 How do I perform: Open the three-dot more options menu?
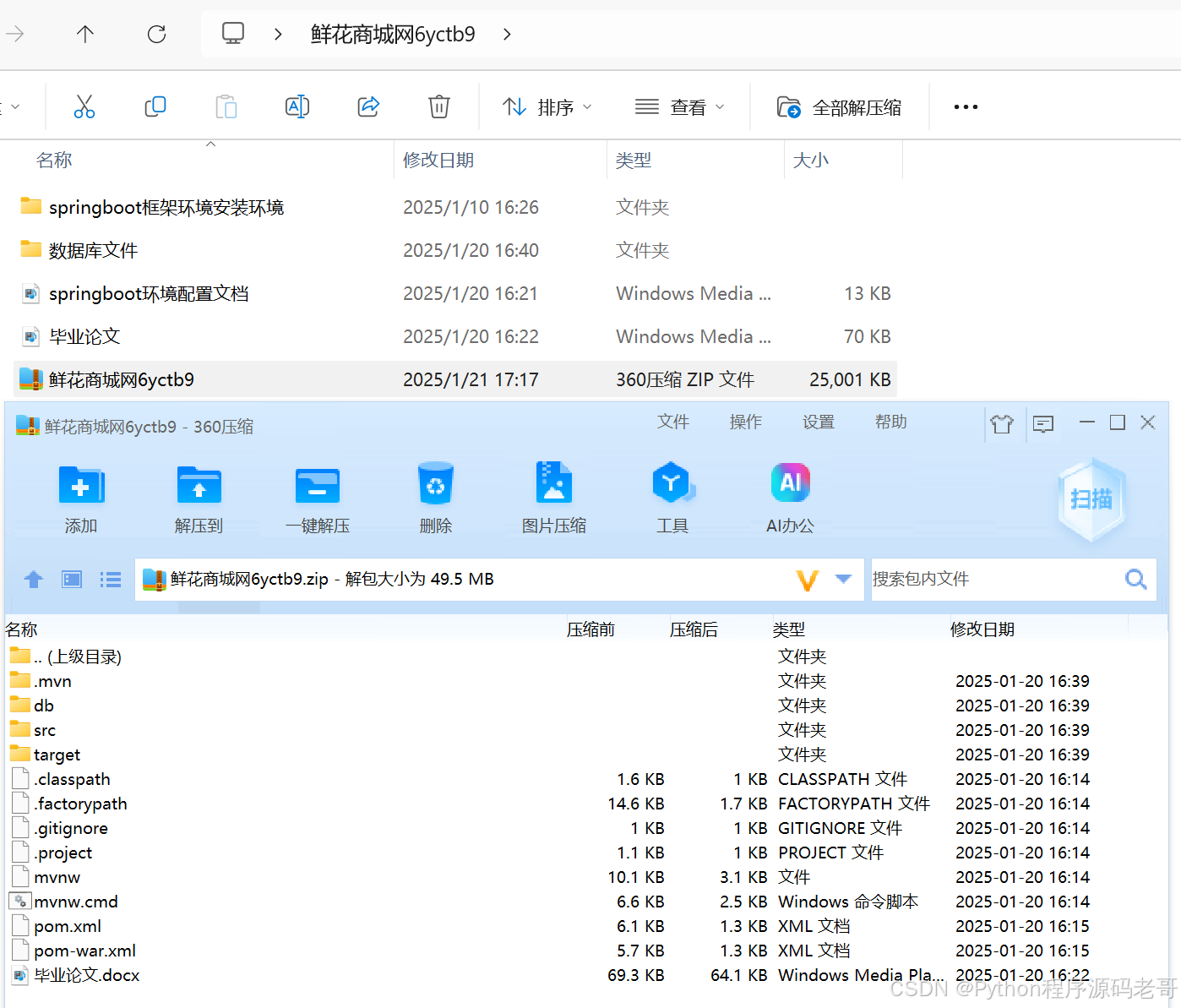click(966, 107)
